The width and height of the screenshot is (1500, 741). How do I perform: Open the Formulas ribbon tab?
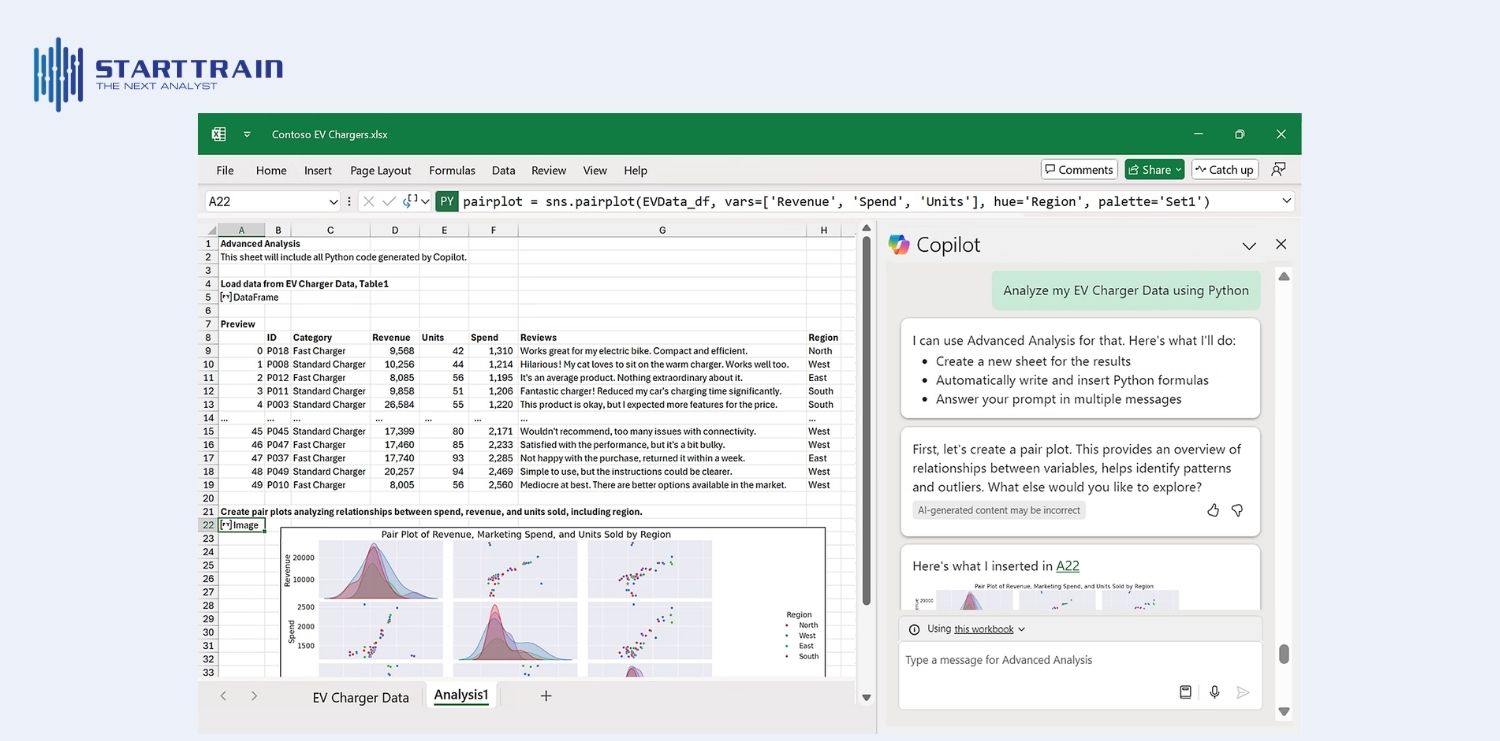tap(451, 170)
